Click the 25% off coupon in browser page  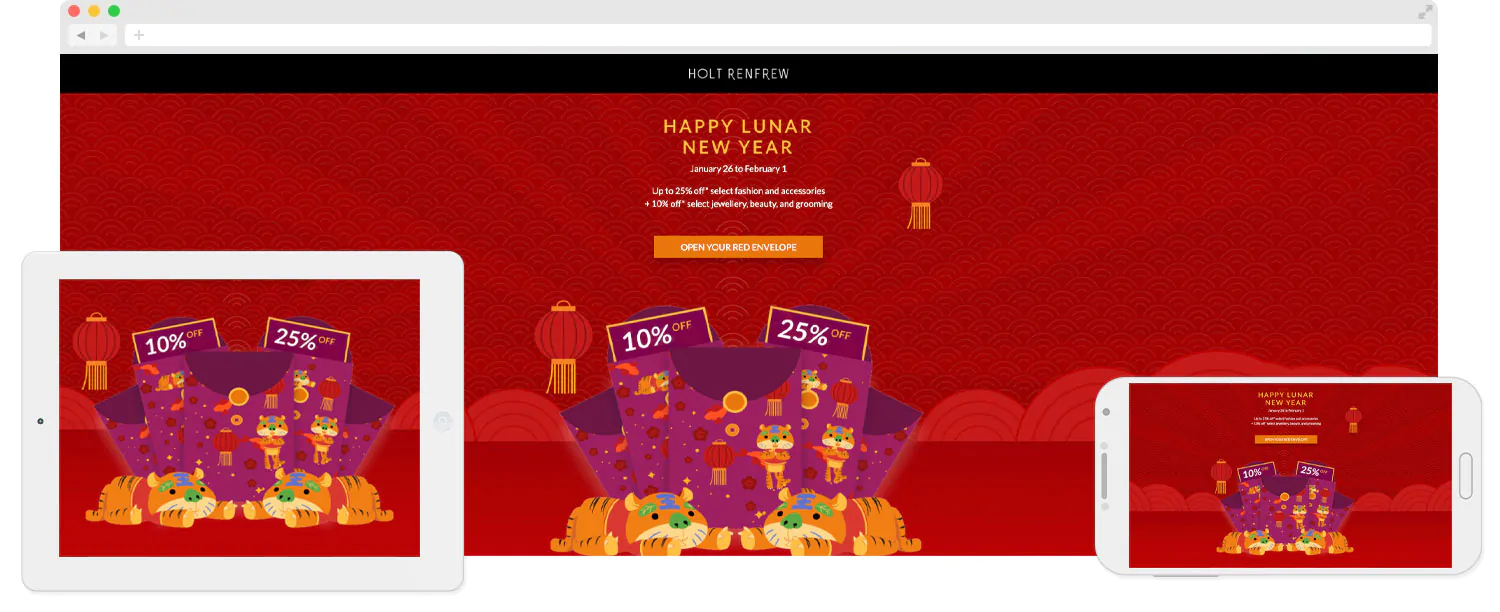[816, 331]
